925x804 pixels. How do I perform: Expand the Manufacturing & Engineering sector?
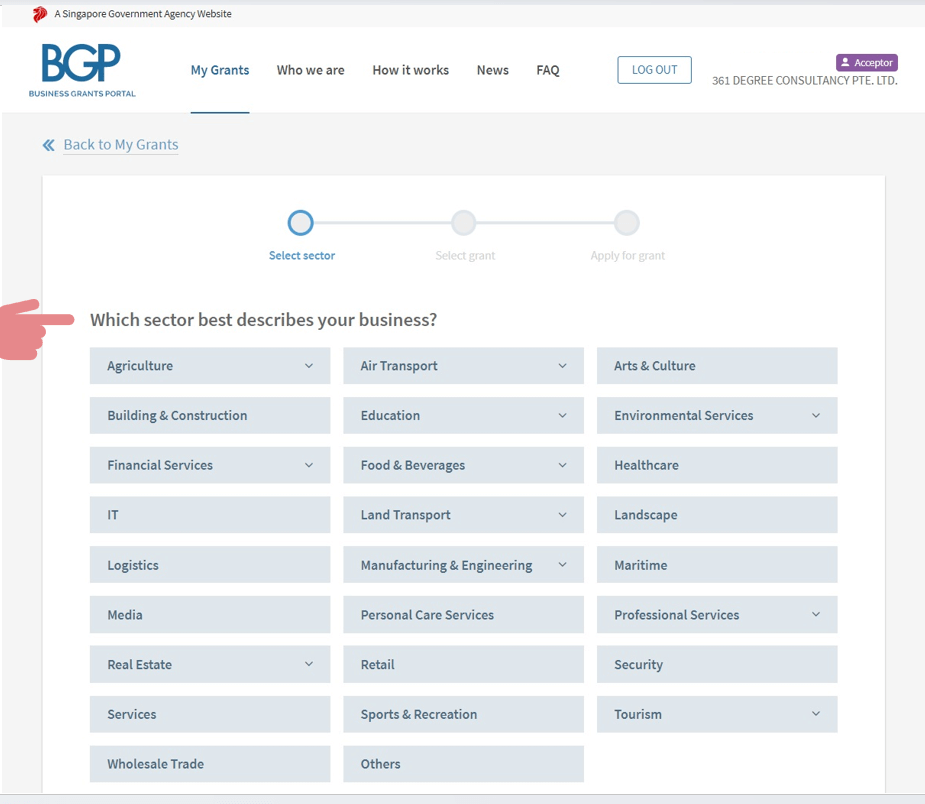pyautogui.click(x=562, y=565)
